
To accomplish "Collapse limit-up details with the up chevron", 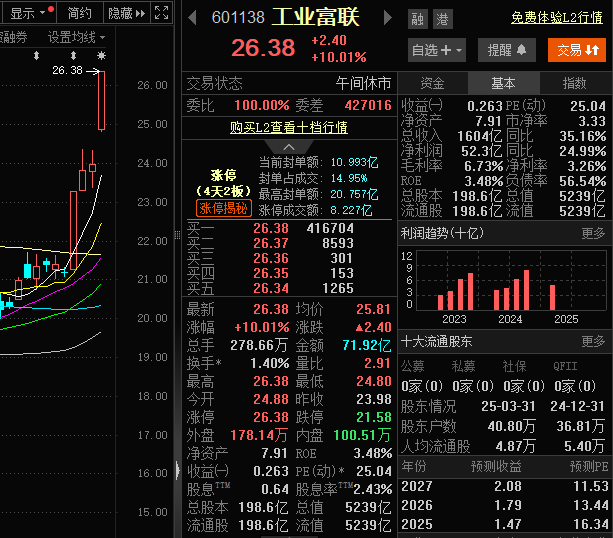I will [x=289, y=147].
